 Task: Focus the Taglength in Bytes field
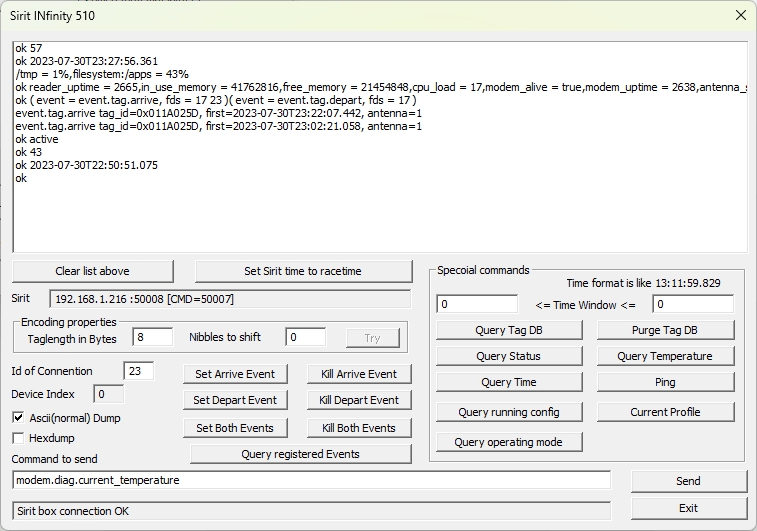pos(153,338)
